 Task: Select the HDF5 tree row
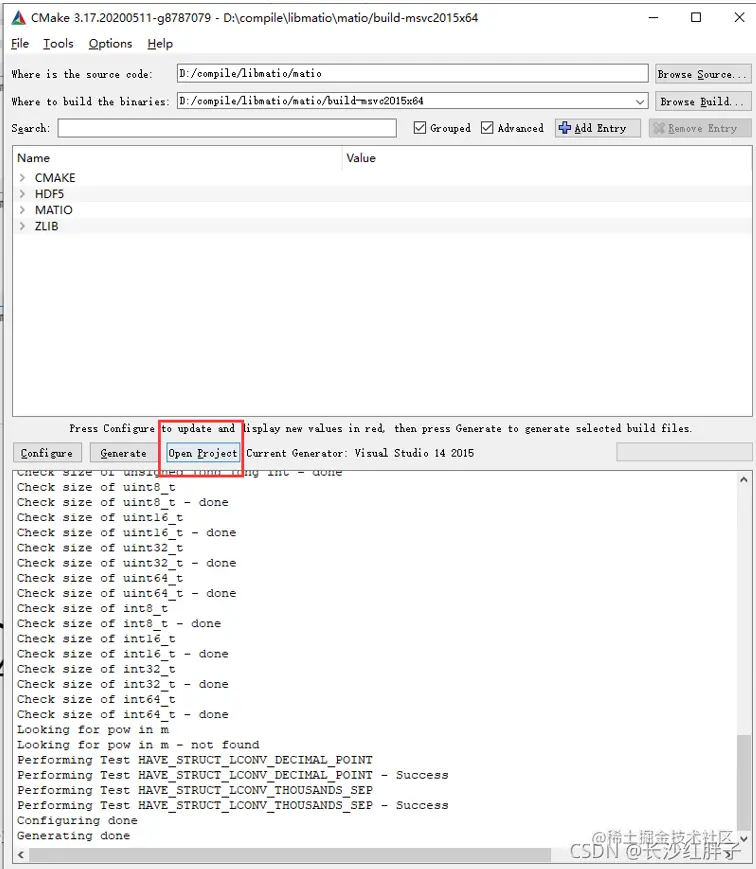coord(382,194)
